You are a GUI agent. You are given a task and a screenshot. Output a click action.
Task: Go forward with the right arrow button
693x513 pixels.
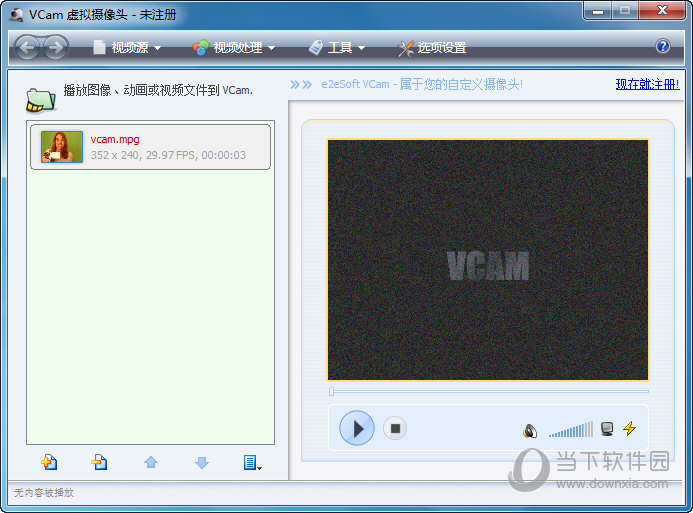click(x=56, y=47)
